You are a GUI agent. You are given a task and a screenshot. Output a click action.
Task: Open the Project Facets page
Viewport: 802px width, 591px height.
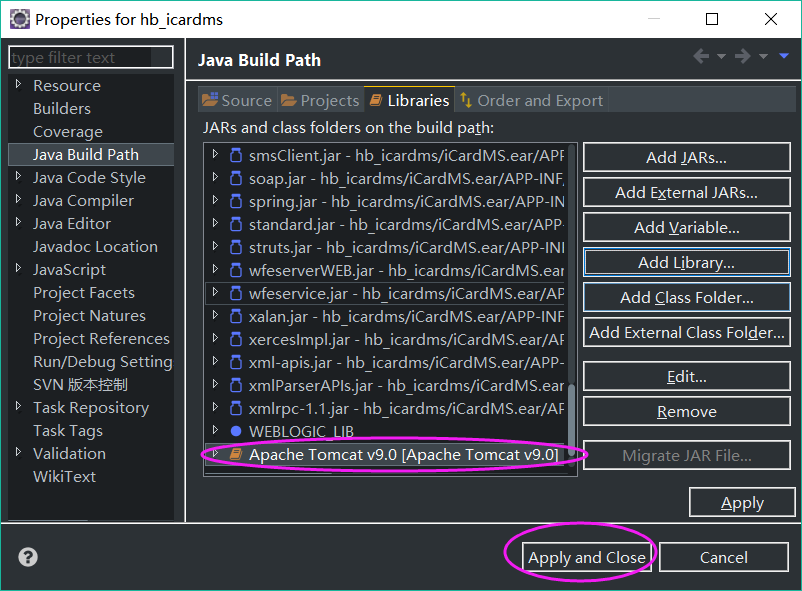click(x=84, y=293)
